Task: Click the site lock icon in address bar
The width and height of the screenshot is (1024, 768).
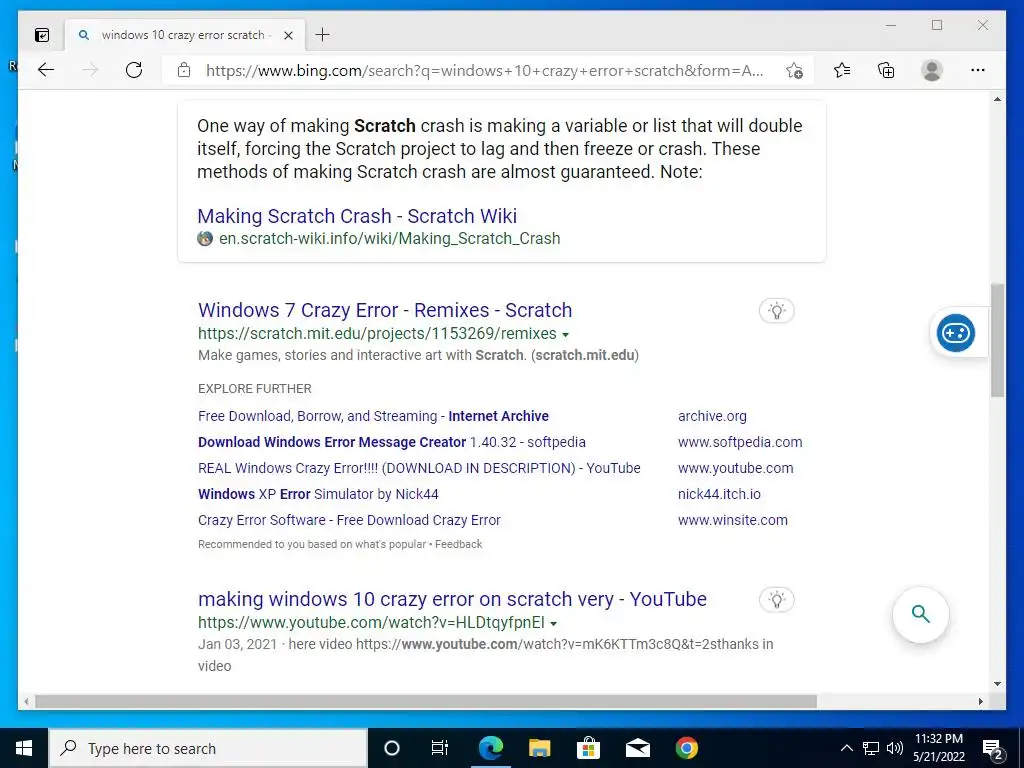Action: pos(184,70)
